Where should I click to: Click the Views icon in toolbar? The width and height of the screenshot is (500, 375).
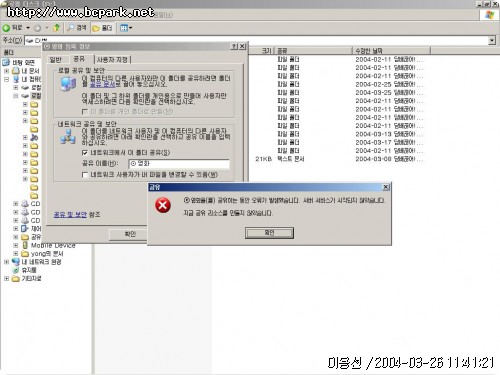124,28
